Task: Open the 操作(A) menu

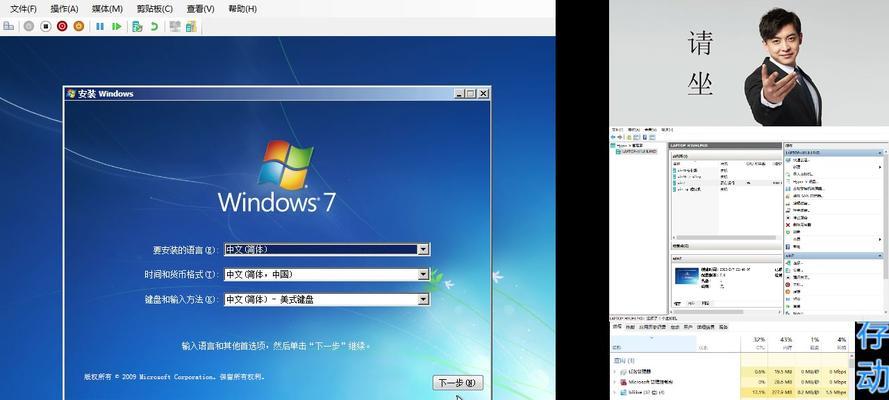Action: (64, 9)
